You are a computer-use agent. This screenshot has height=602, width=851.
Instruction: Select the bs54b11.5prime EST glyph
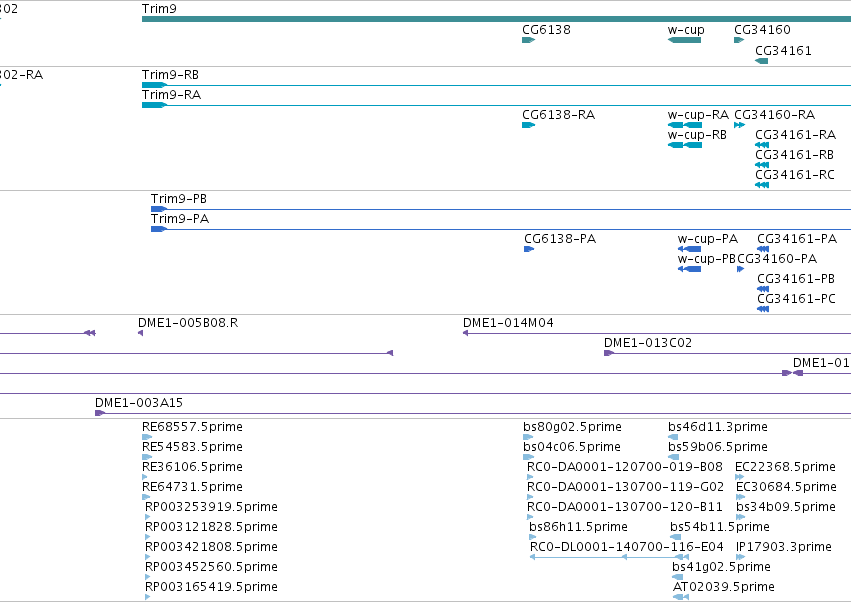(676, 537)
